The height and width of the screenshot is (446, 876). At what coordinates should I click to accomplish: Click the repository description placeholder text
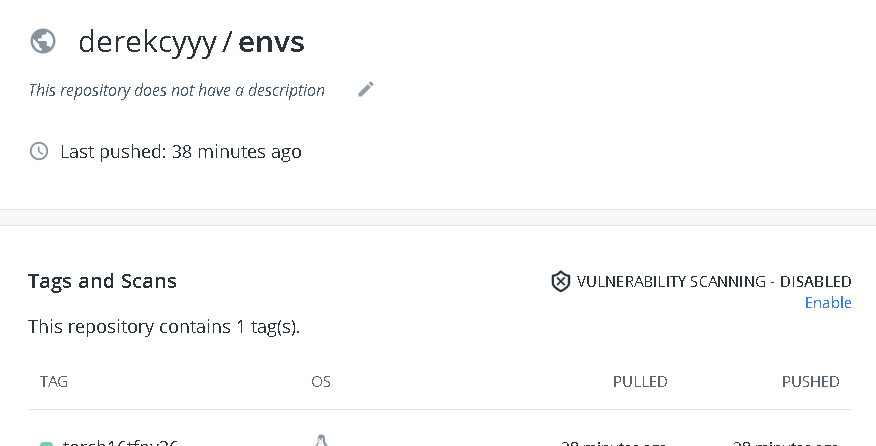[x=176, y=90]
